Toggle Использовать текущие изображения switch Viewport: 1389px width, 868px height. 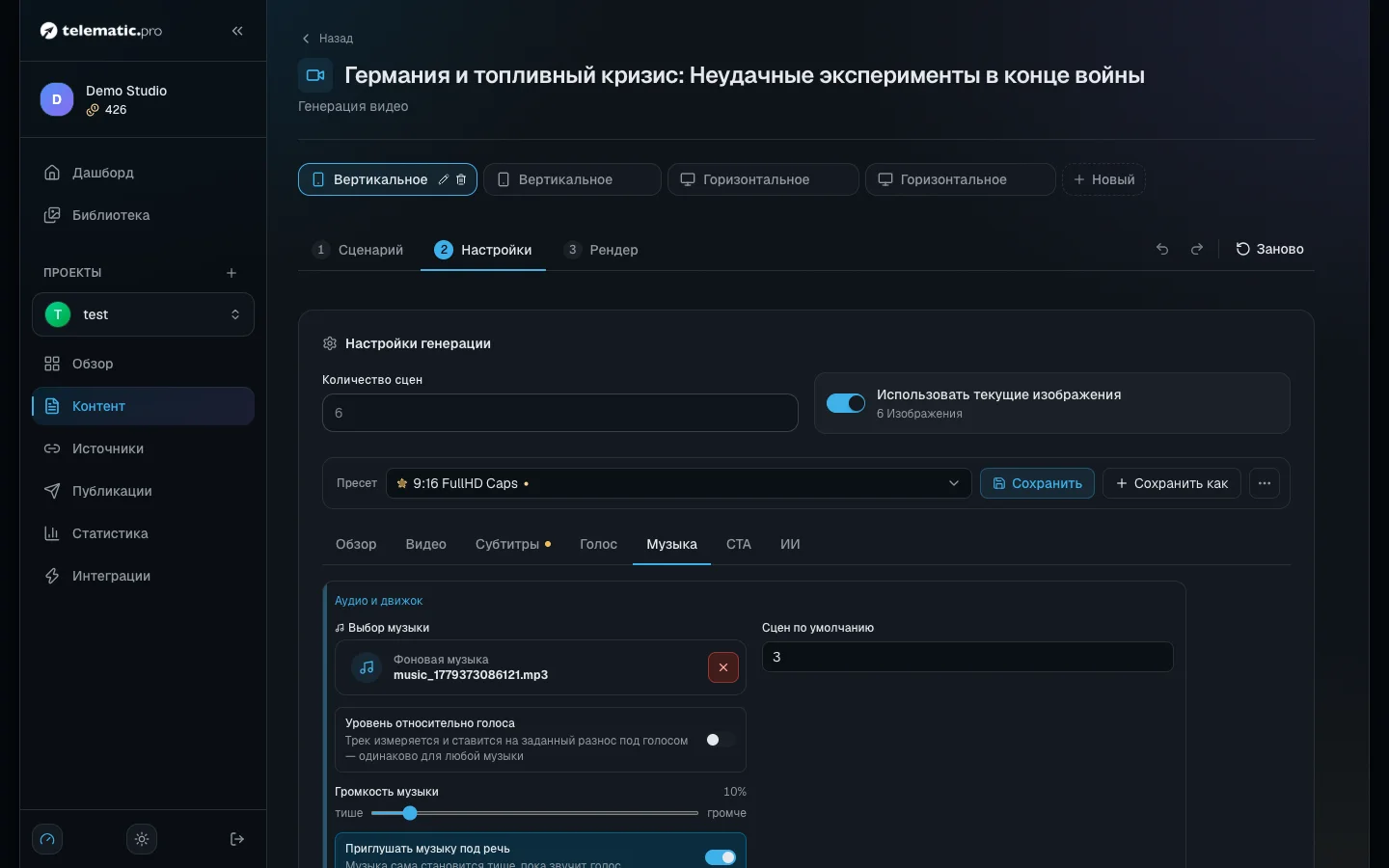pos(846,403)
